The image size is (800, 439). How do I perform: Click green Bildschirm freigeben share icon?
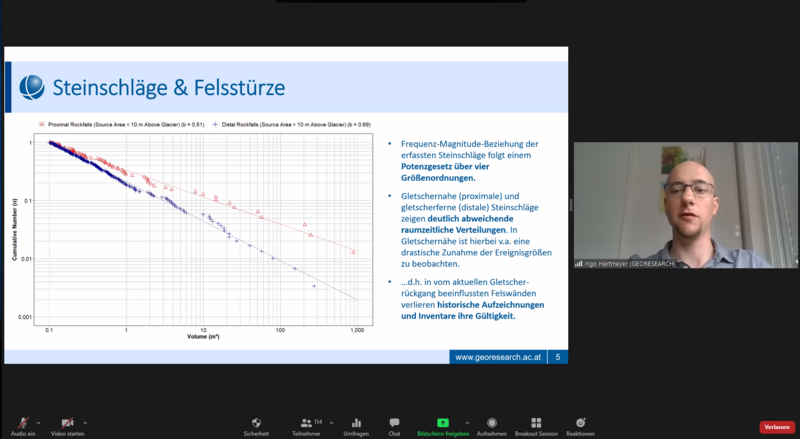point(442,423)
